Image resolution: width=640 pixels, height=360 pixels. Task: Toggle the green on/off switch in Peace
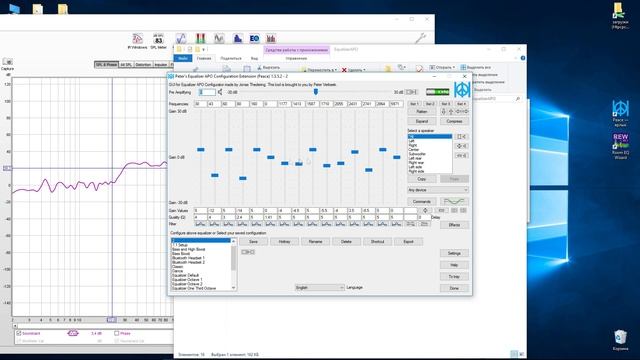point(438,92)
